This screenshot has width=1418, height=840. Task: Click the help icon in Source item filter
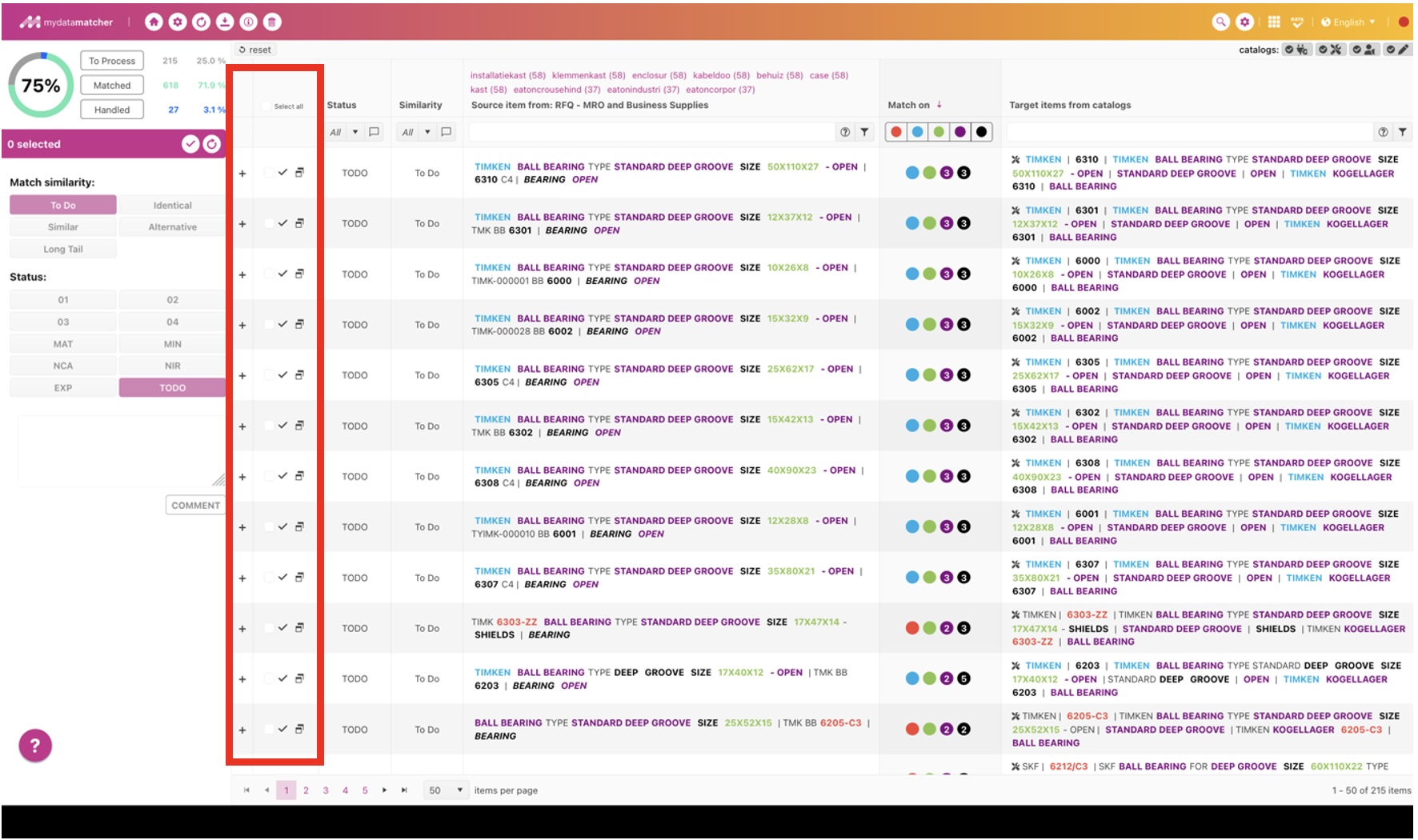(x=845, y=132)
